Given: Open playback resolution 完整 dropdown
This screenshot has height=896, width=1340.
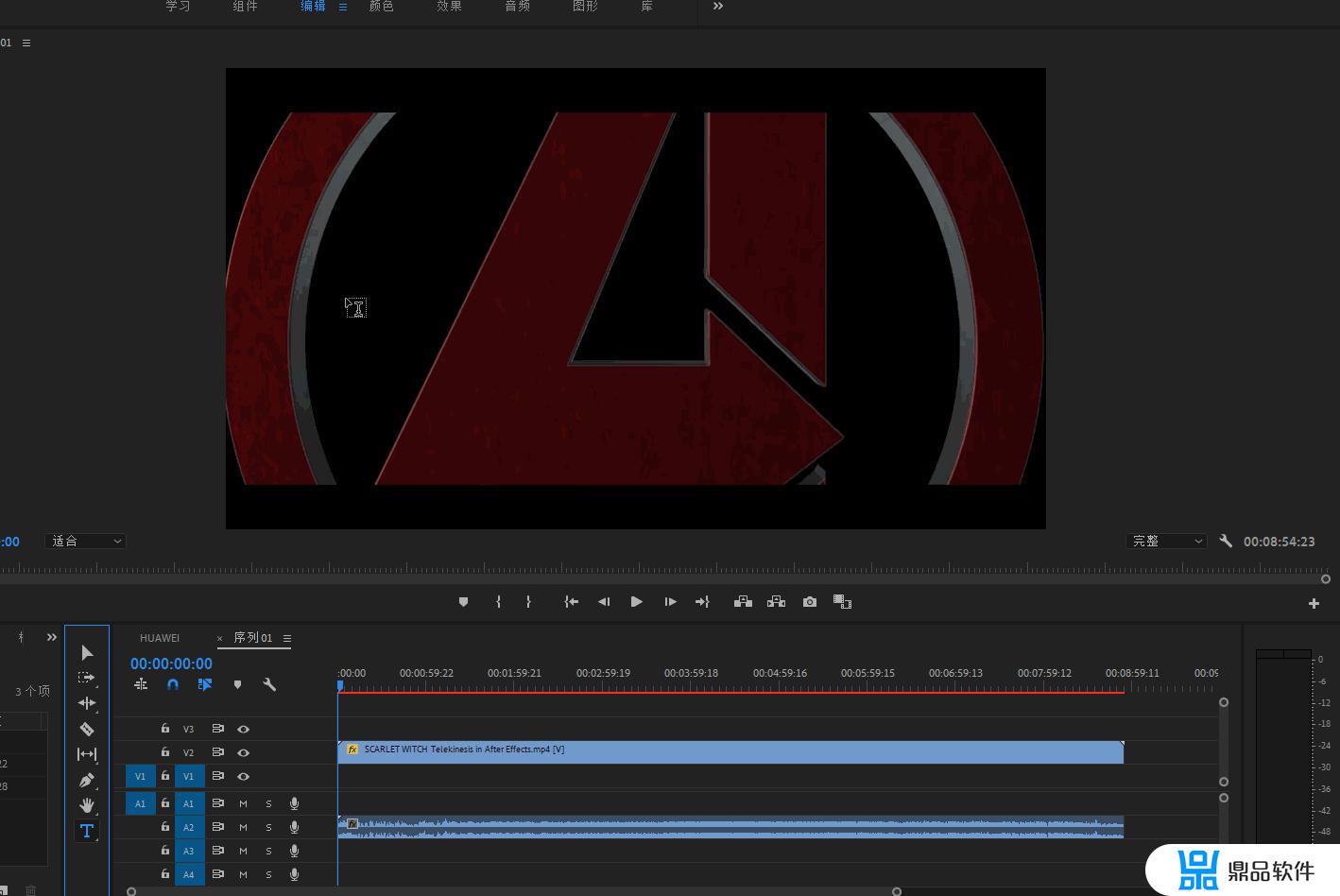Looking at the screenshot, I should click(1167, 542).
